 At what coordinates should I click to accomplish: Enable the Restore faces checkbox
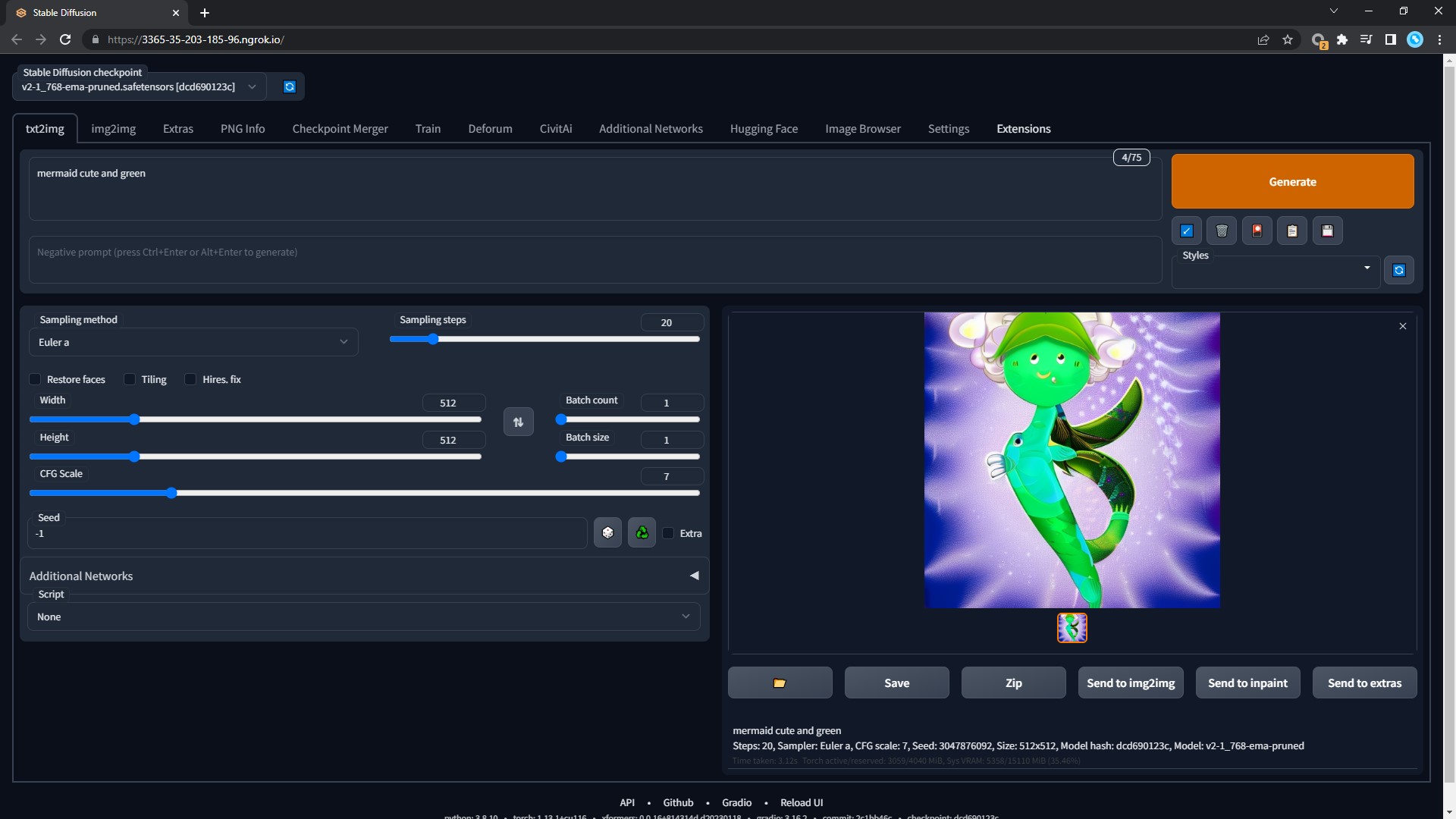pos(36,379)
